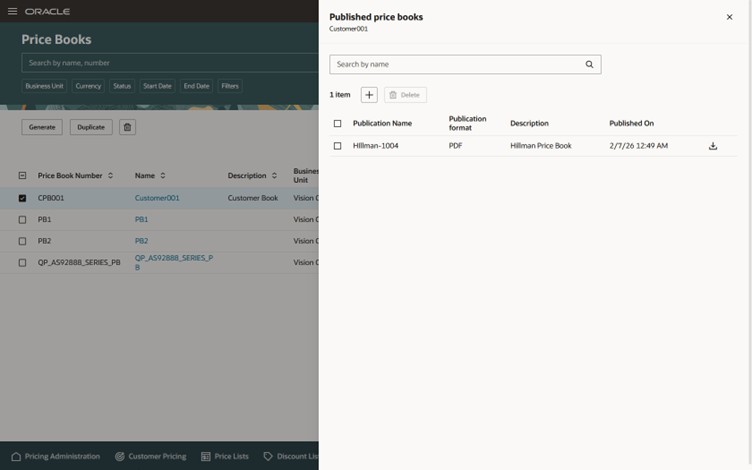Close the Published price books panel
Viewport: 752px width, 470px height.
pos(729,17)
